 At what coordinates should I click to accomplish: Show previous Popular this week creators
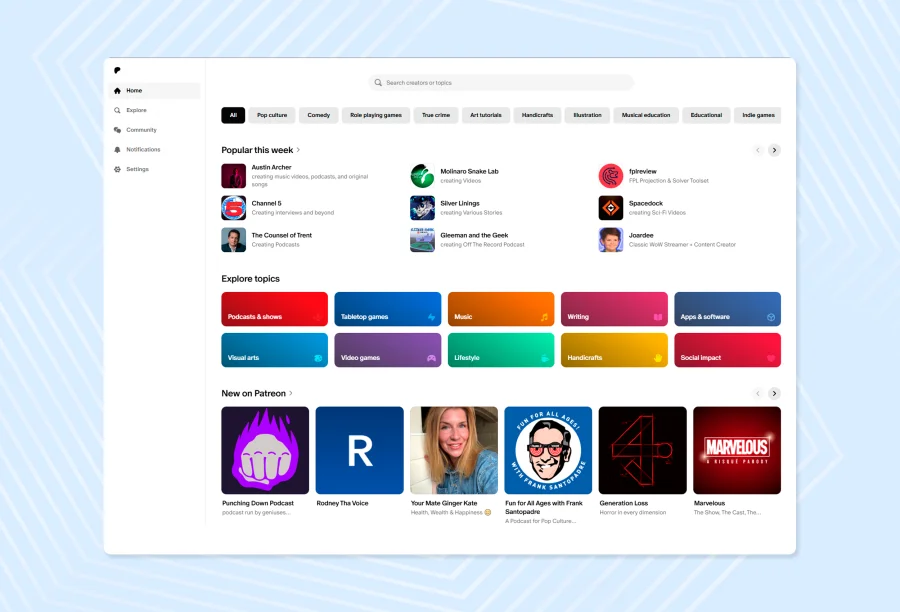(x=758, y=150)
